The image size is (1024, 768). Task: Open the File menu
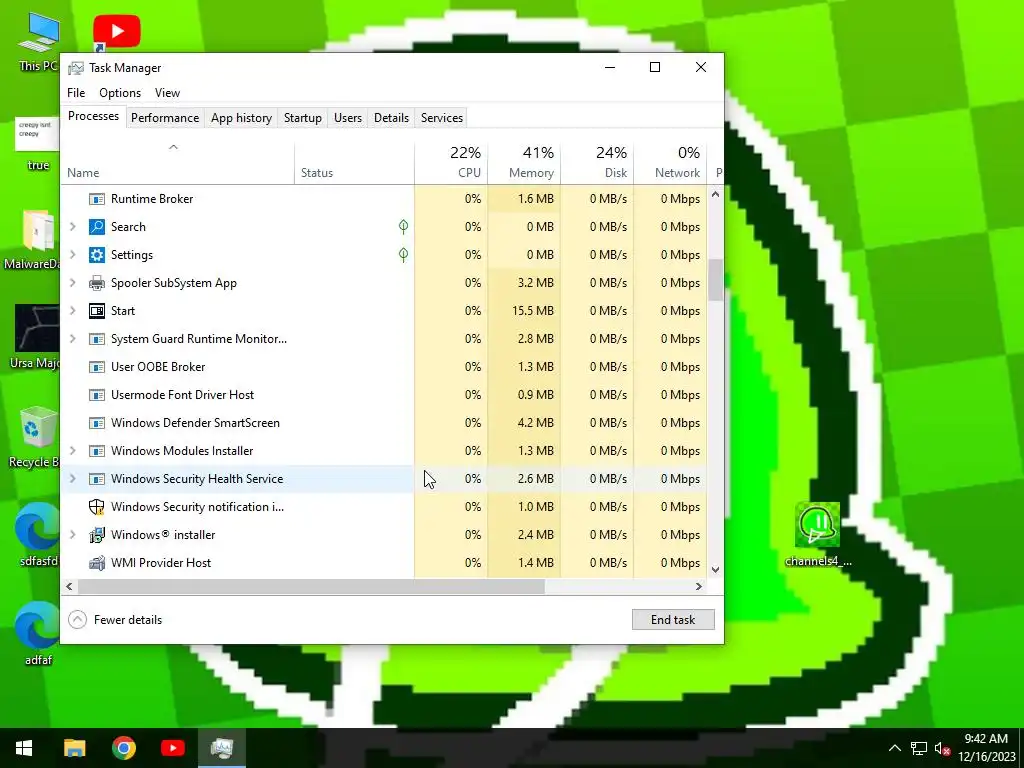click(76, 93)
